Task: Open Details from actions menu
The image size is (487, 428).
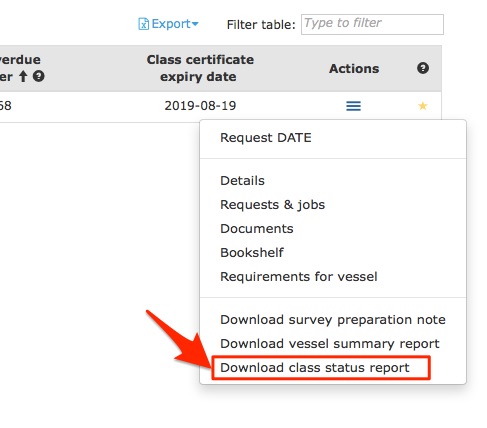Action: point(242,181)
